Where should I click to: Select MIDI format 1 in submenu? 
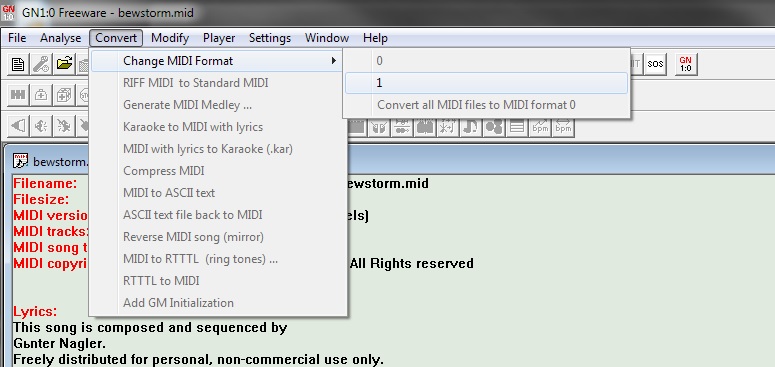click(486, 83)
